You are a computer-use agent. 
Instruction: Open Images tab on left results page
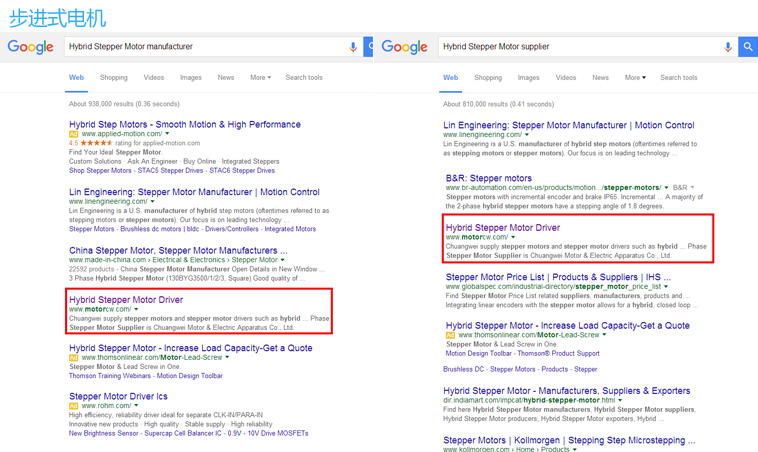[191, 77]
